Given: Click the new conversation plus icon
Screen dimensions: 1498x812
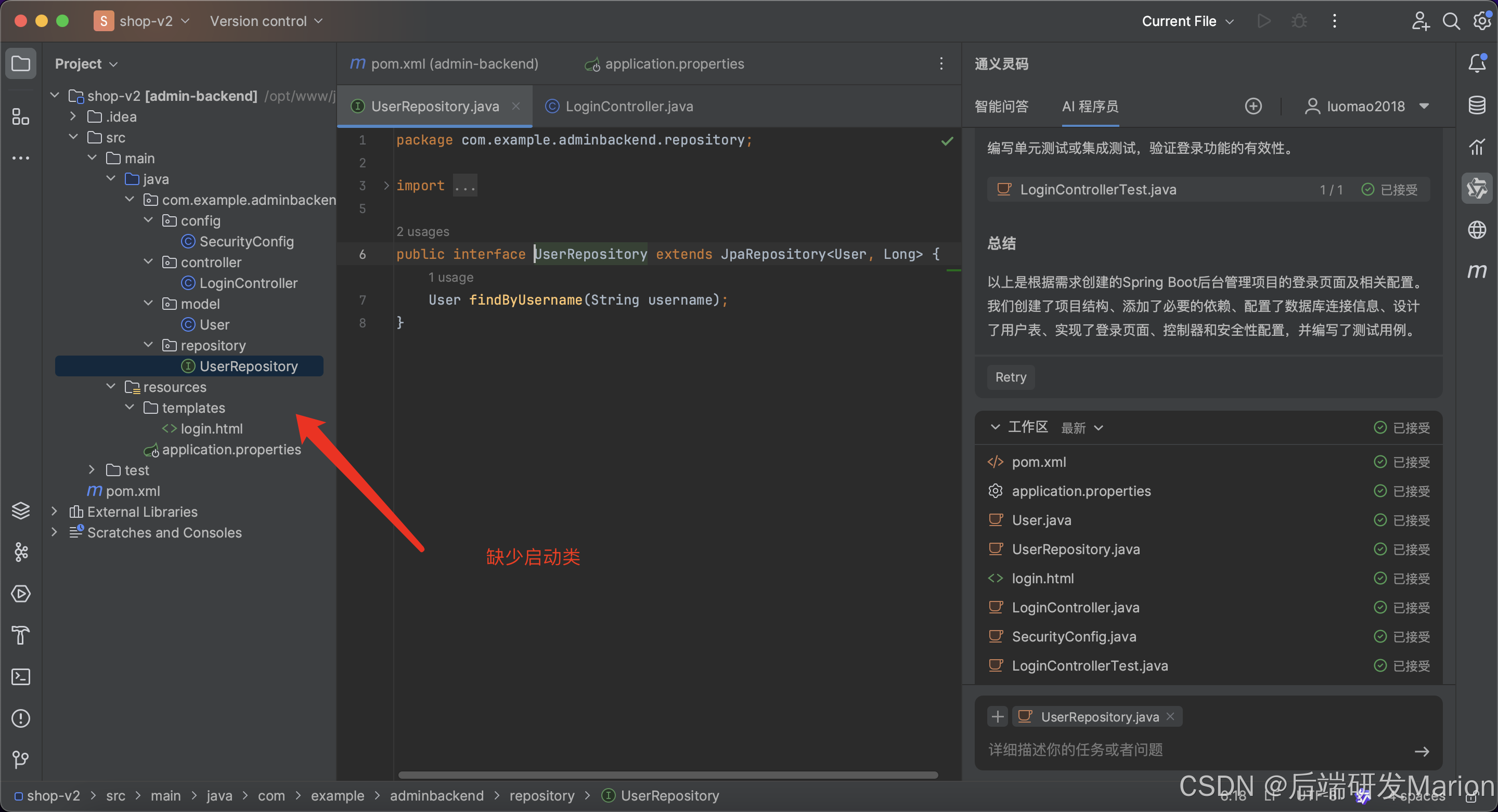Looking at the screenshot, I should tap(1253, 107).
